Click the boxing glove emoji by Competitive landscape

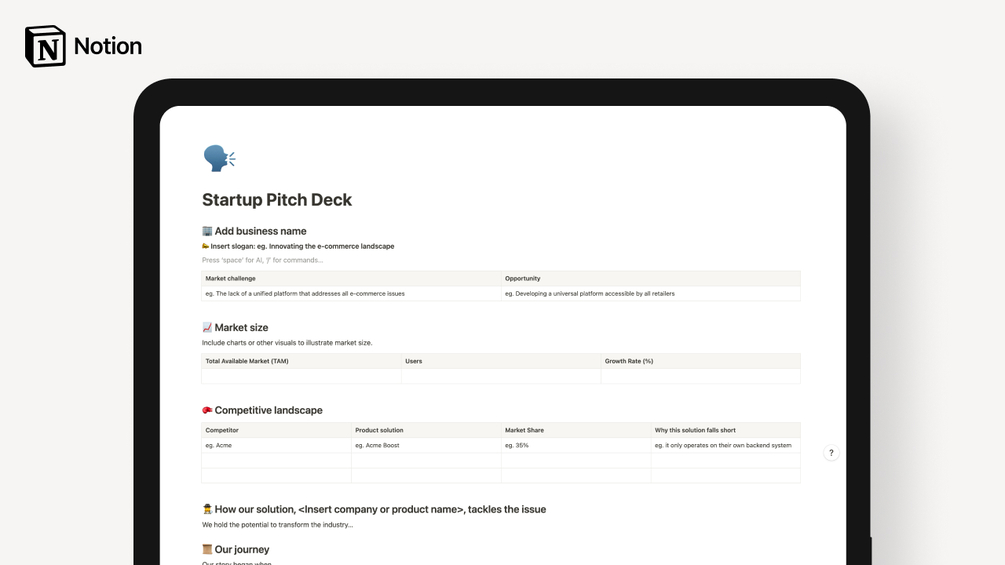click(207, 411)
